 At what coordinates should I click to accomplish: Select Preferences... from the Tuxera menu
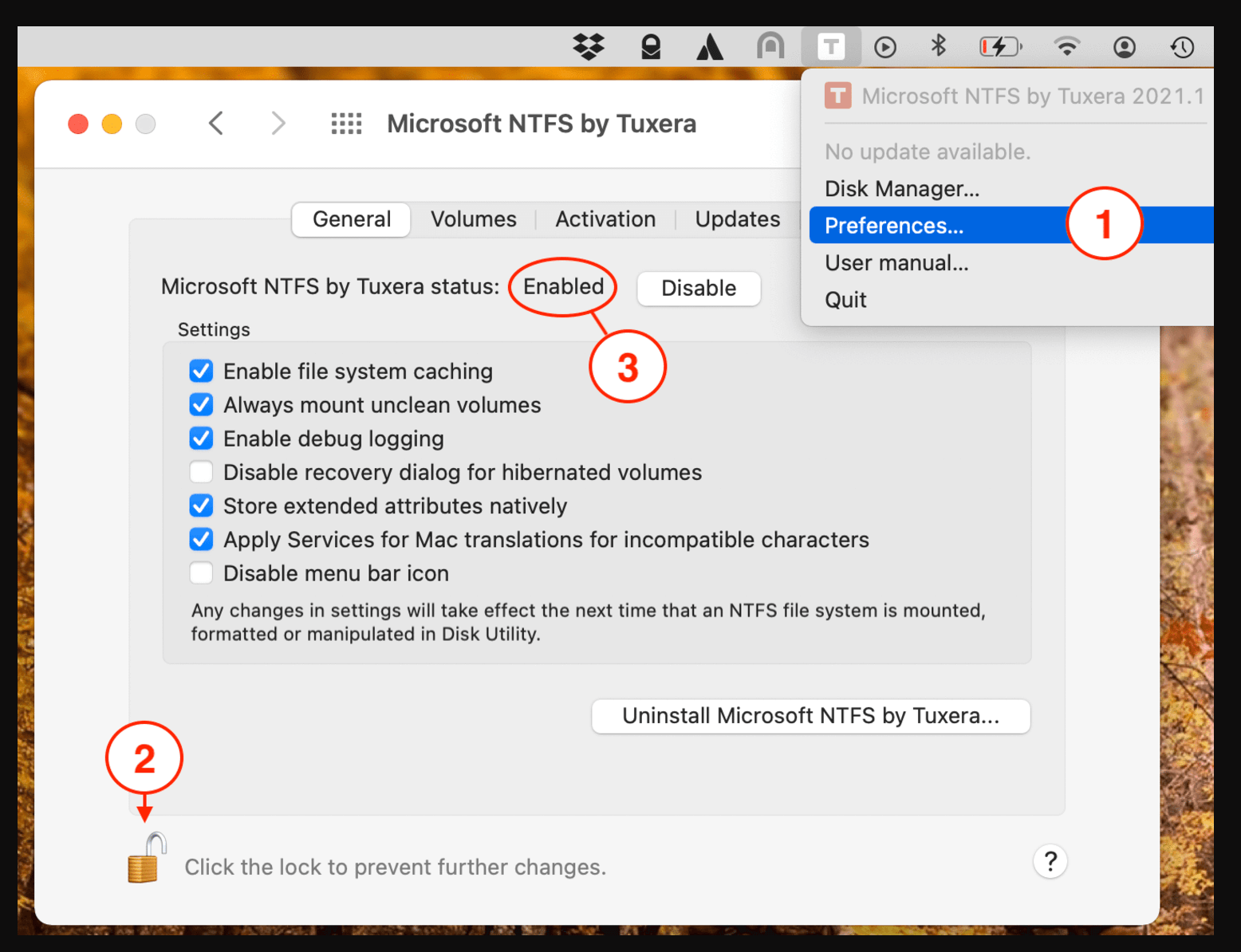click(894, 226)
